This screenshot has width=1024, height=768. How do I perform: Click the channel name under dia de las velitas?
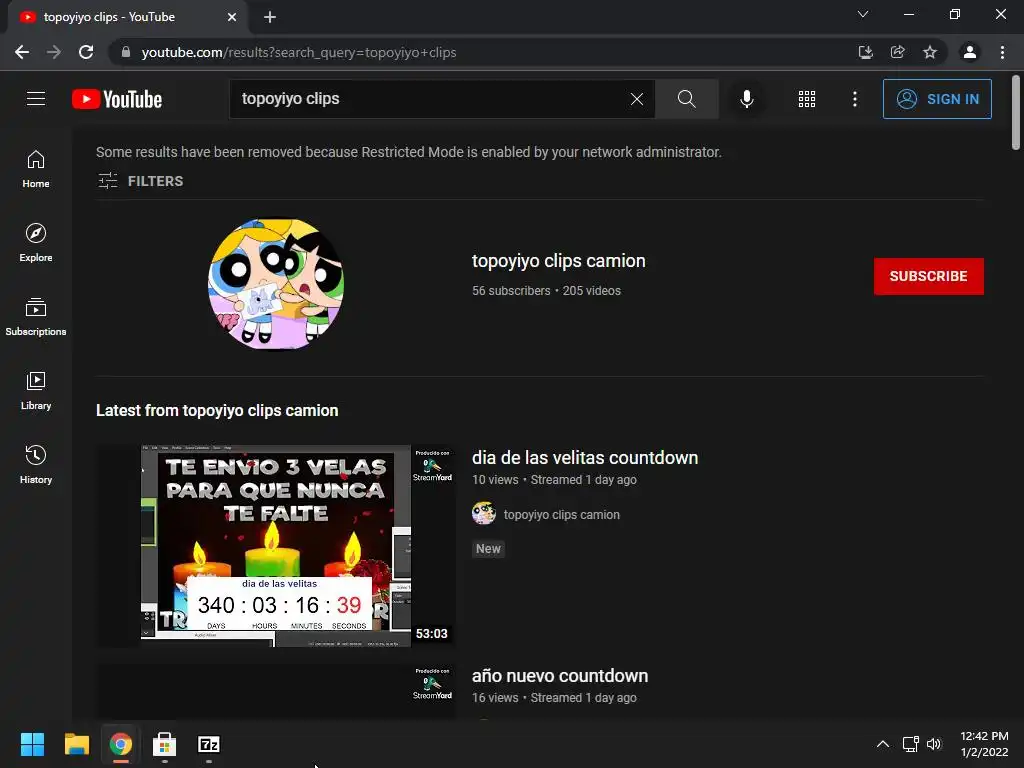[x=562, y=515]
